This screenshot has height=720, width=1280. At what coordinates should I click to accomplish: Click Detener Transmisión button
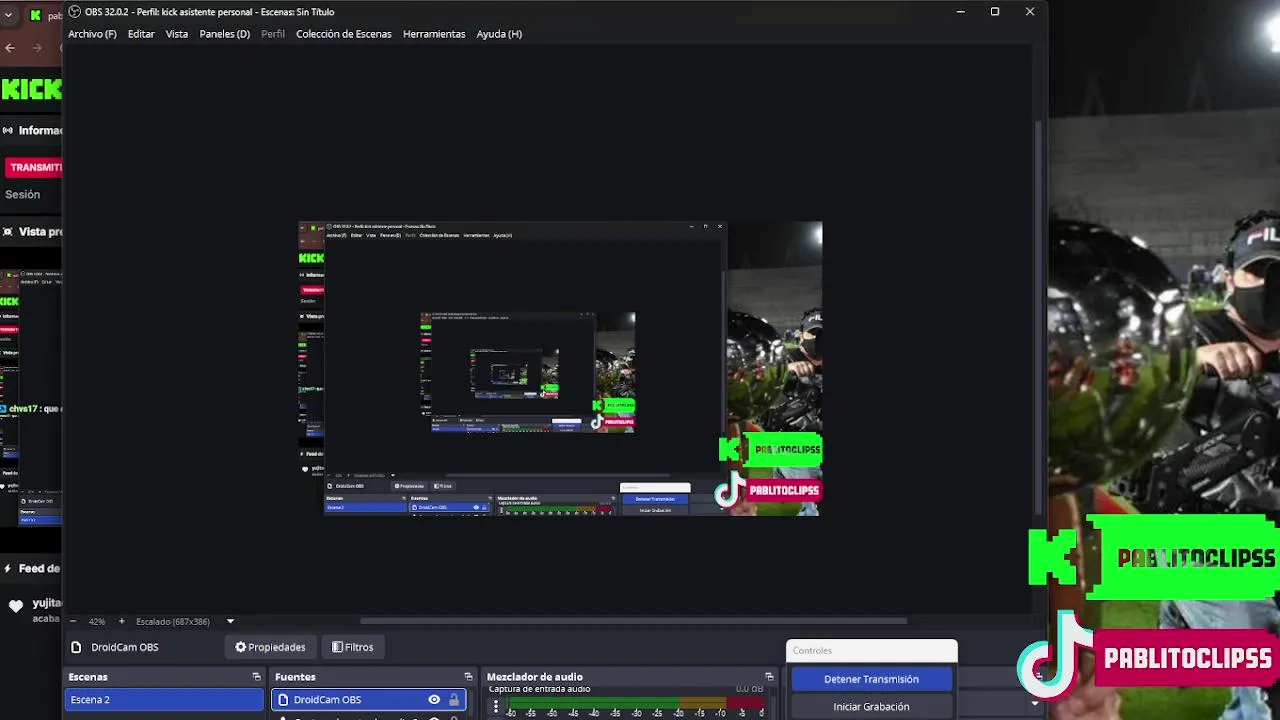[x=871, y=679]
